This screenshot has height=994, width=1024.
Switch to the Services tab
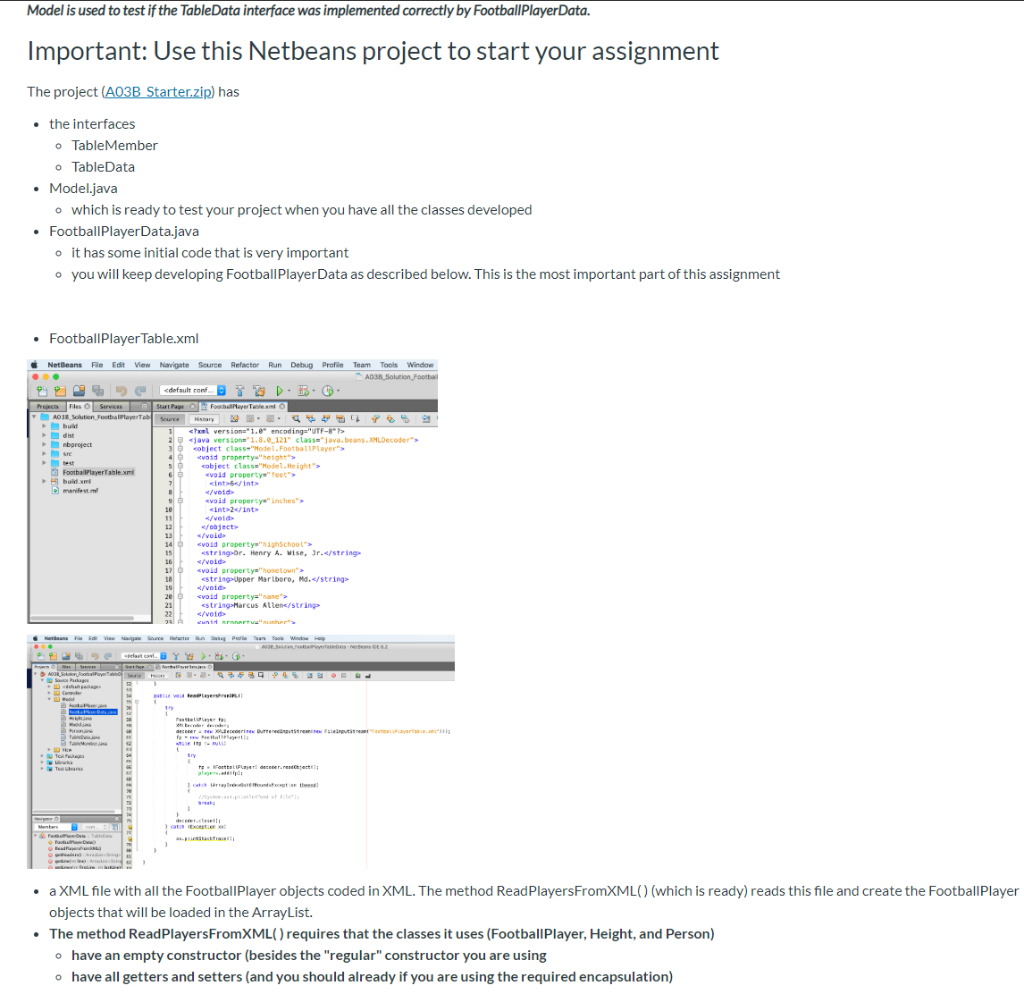(x=109, y=405)
